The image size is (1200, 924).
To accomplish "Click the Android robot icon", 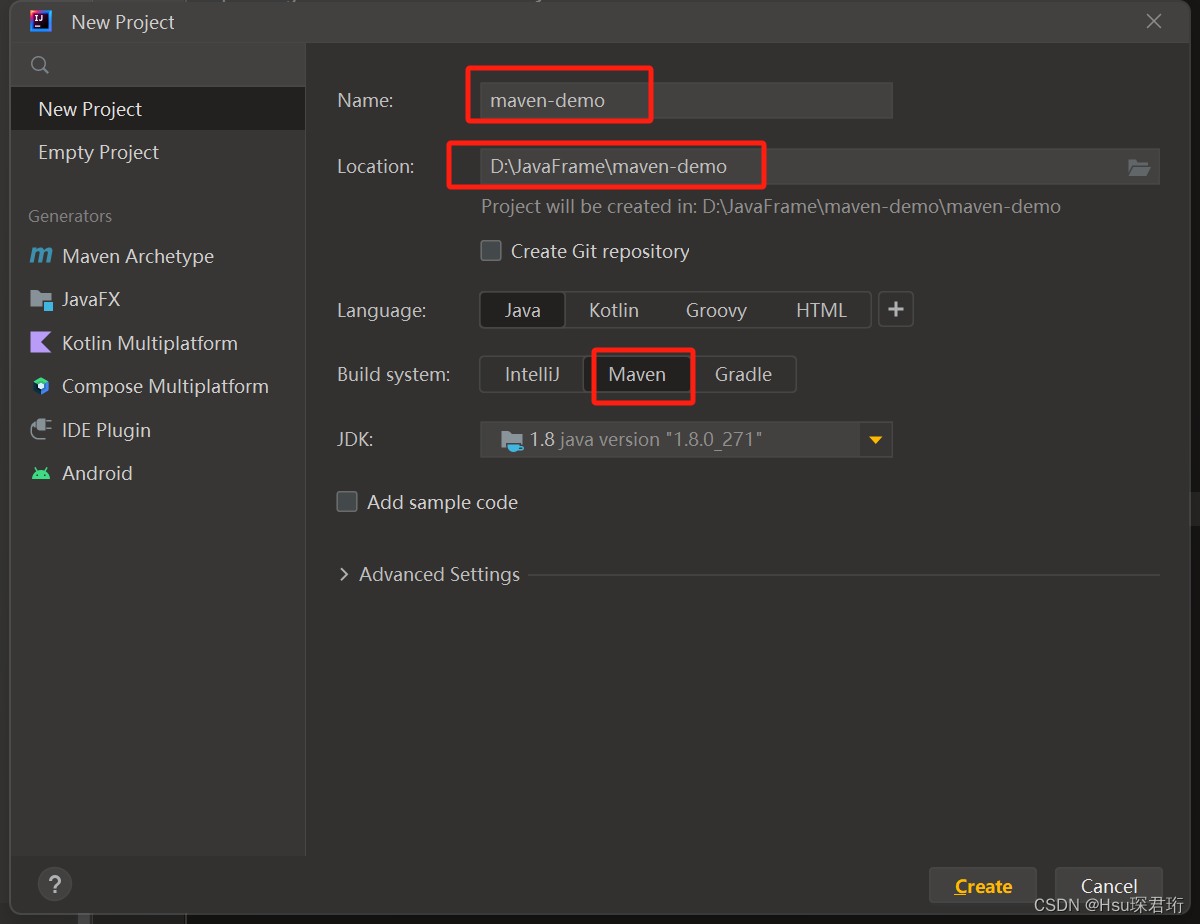I will pyautogui.click(x=41, y=473).
